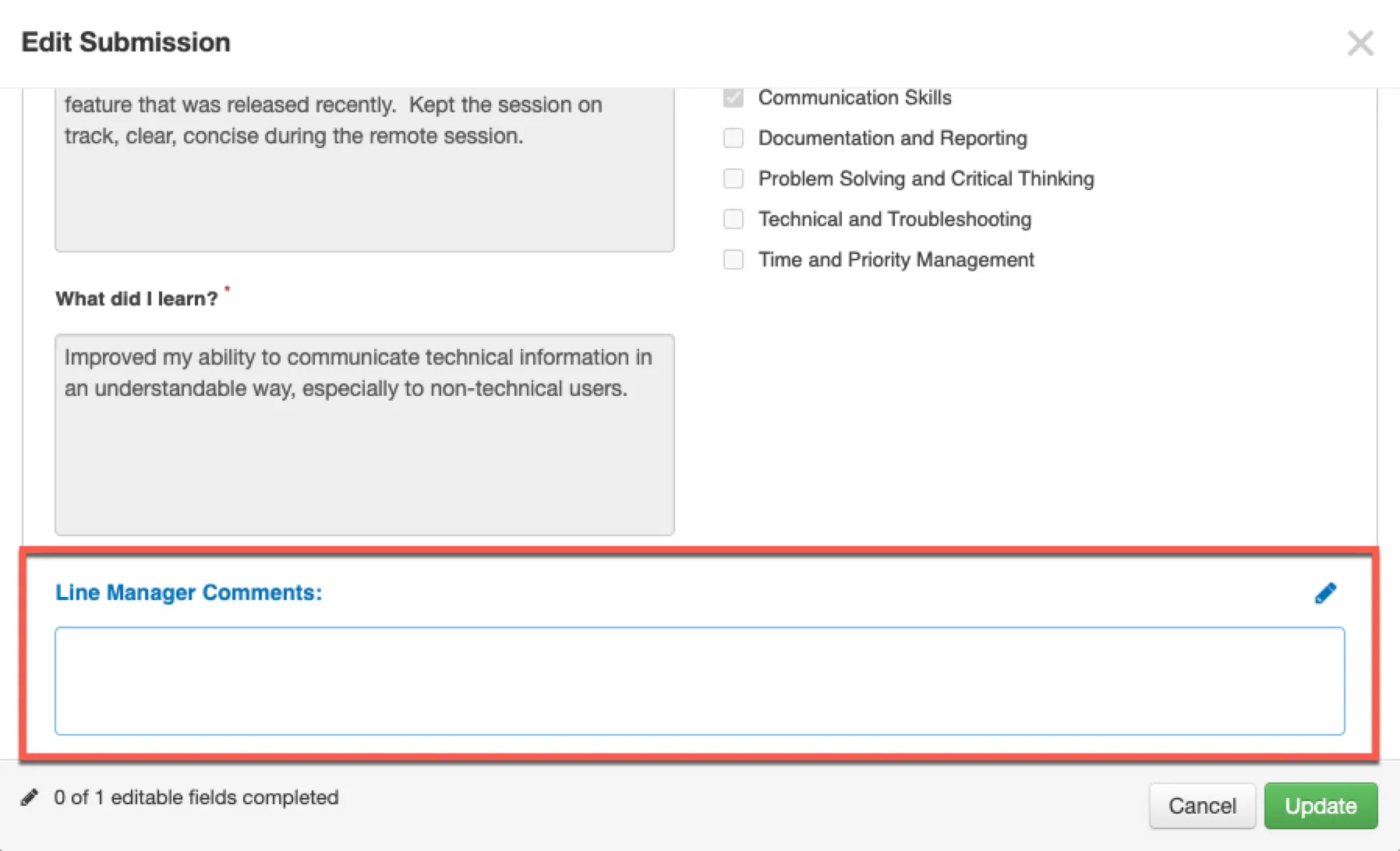Click the Line Manager Comments label
The image size is (1400, 851).
coord(189,592)
